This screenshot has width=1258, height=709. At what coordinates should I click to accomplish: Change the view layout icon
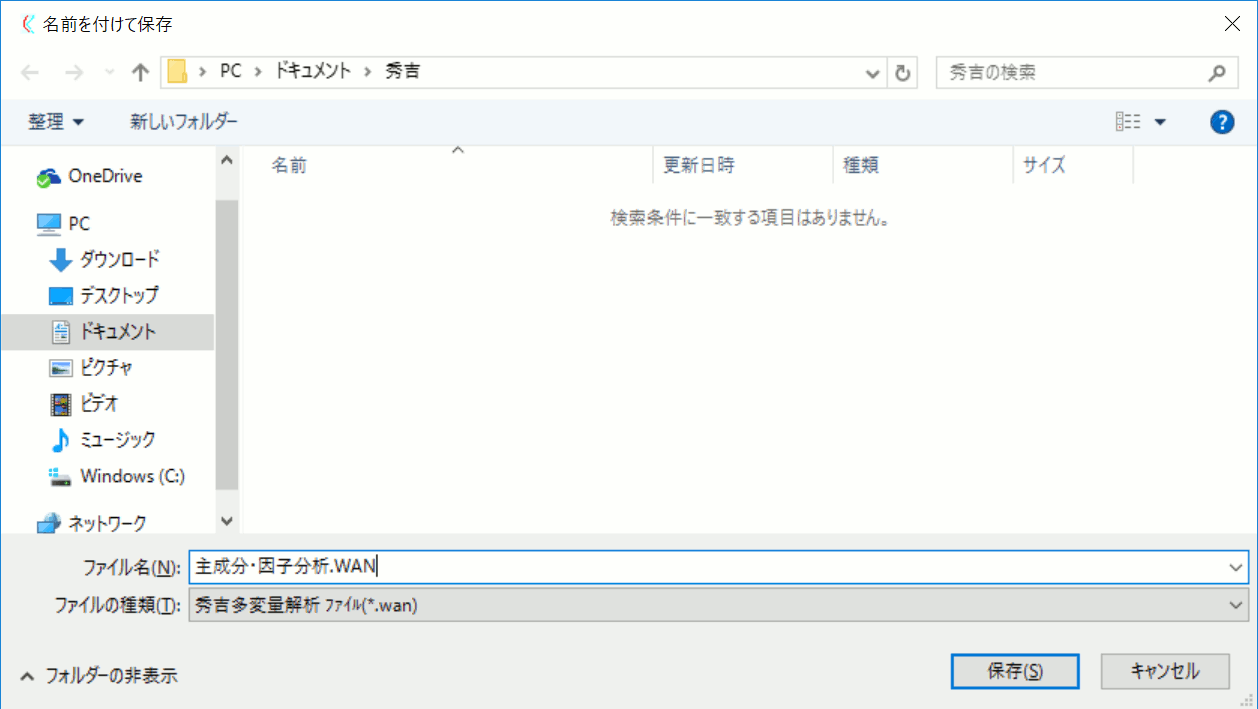[x=1128, y=122]
